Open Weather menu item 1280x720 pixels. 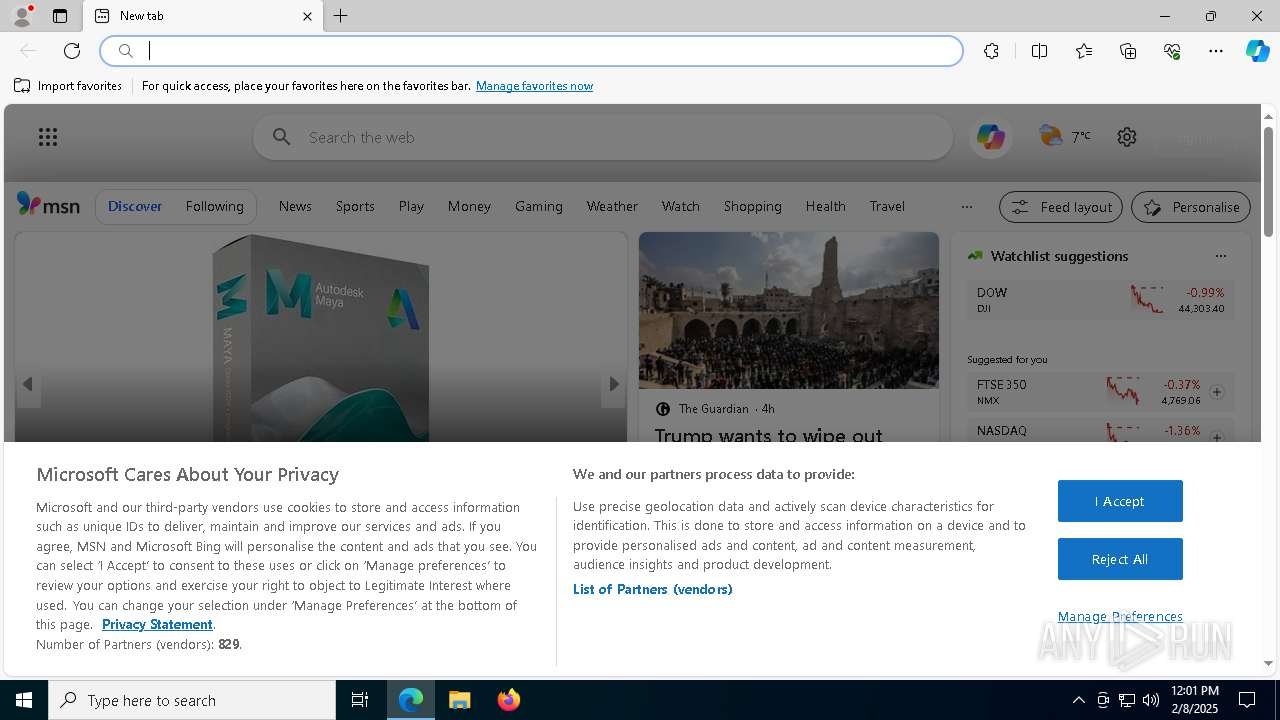pyautogui.click(x=612, y=206)
